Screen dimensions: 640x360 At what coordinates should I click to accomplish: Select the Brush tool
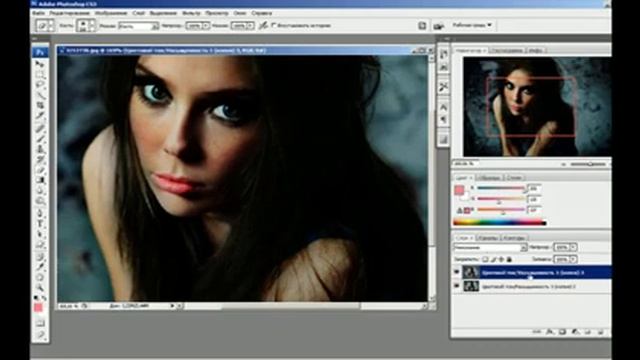[x=40, y=139]
